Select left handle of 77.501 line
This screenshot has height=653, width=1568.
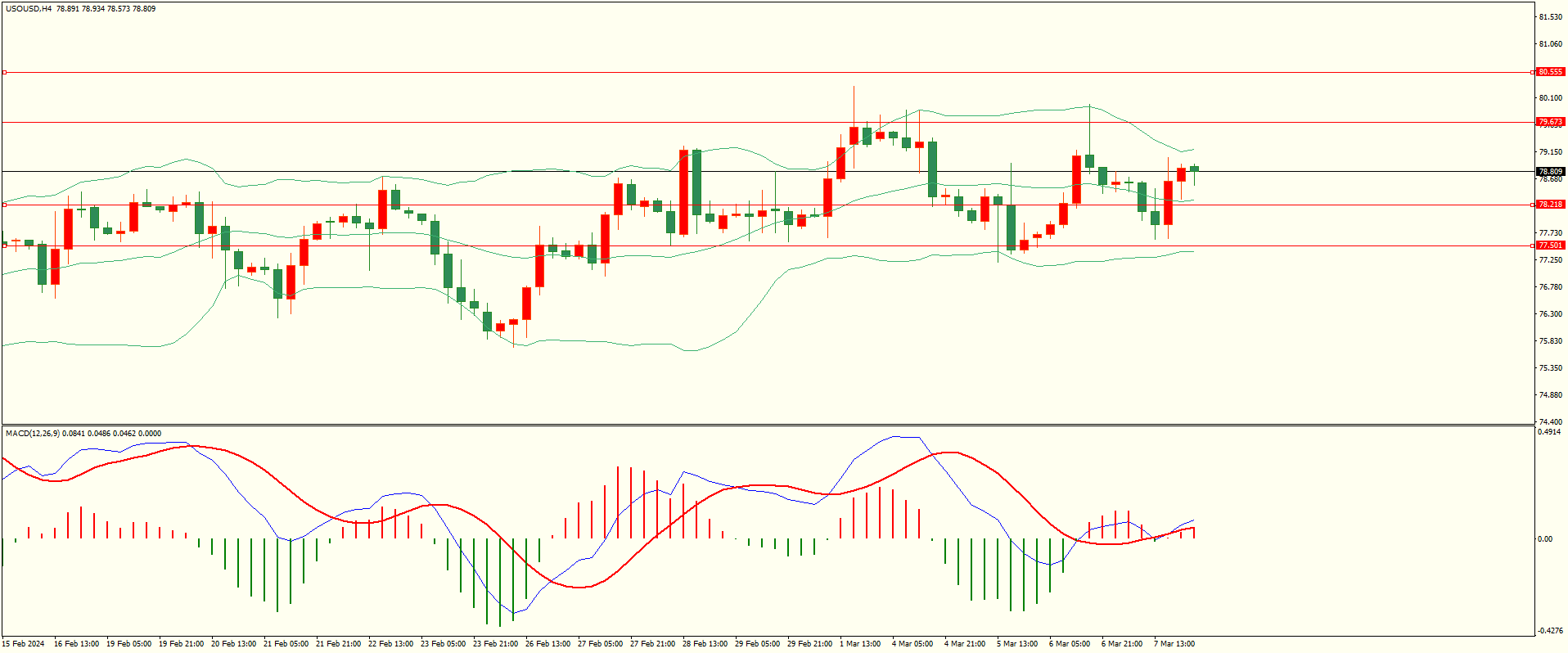4,245
